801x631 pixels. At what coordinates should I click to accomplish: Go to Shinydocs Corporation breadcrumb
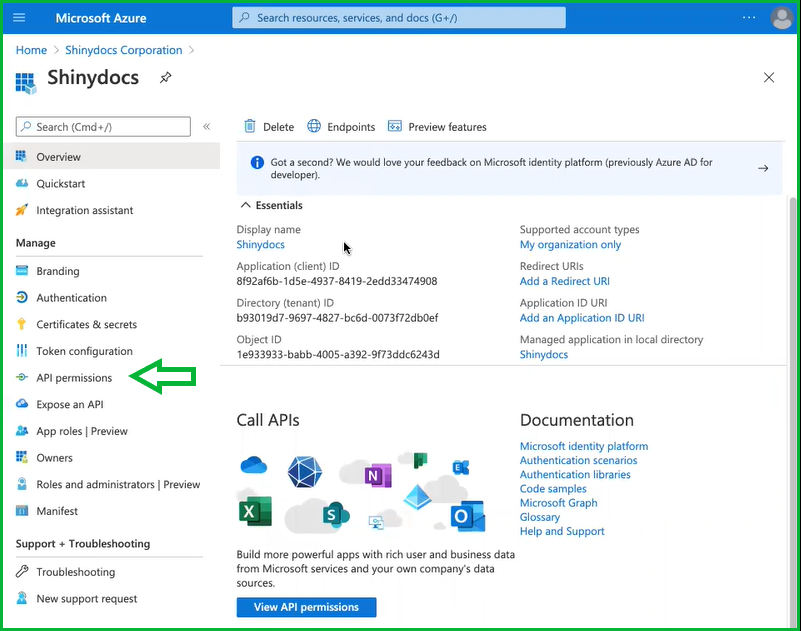pyautogui.click(x=124, y=50)
